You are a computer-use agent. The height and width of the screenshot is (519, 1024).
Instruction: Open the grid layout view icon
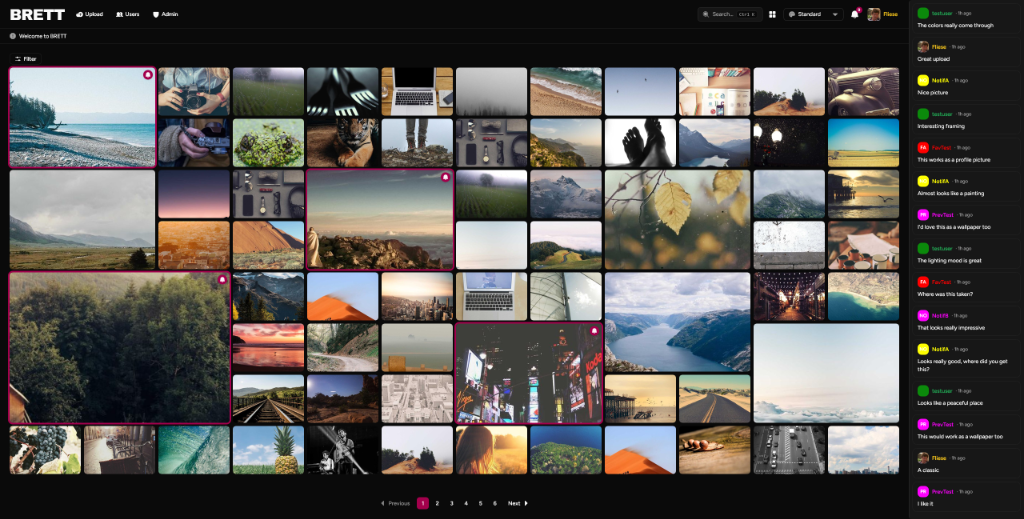pos(772,14)
